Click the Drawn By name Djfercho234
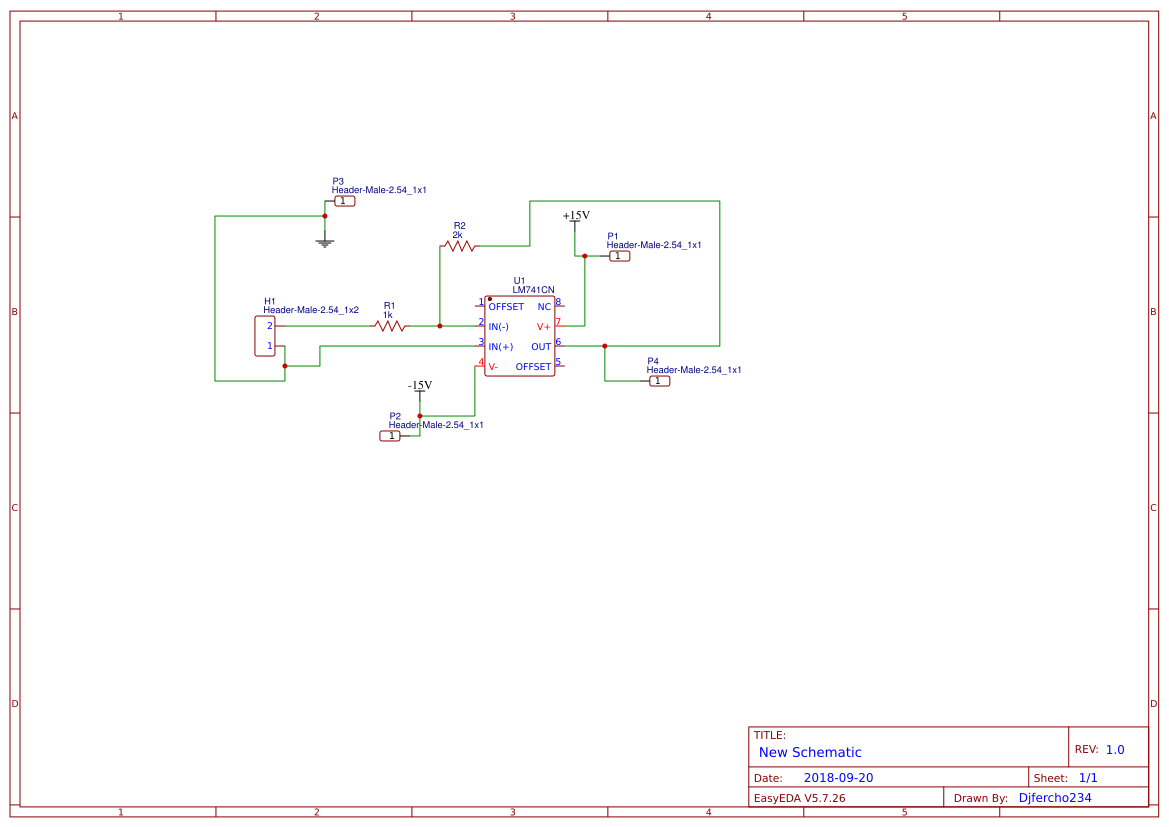Image resolution: width=1169 pixels, height=827 pixels. click(1055, 798)
